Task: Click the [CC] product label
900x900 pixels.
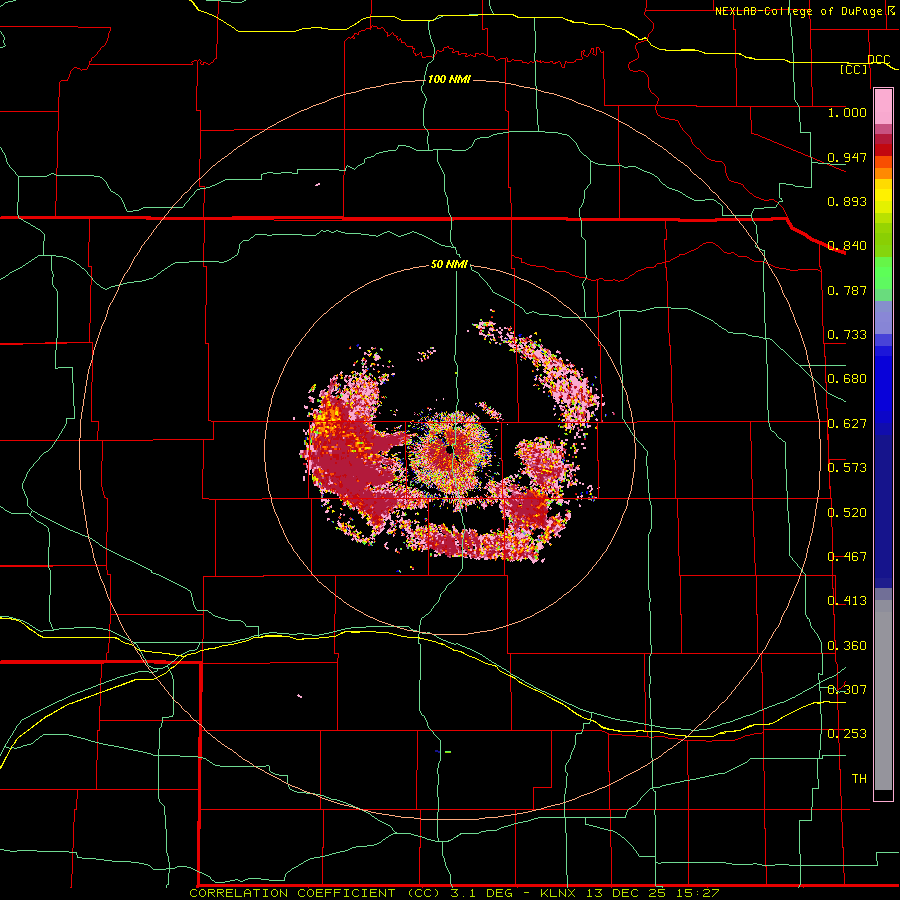Action: coord(854,69)
